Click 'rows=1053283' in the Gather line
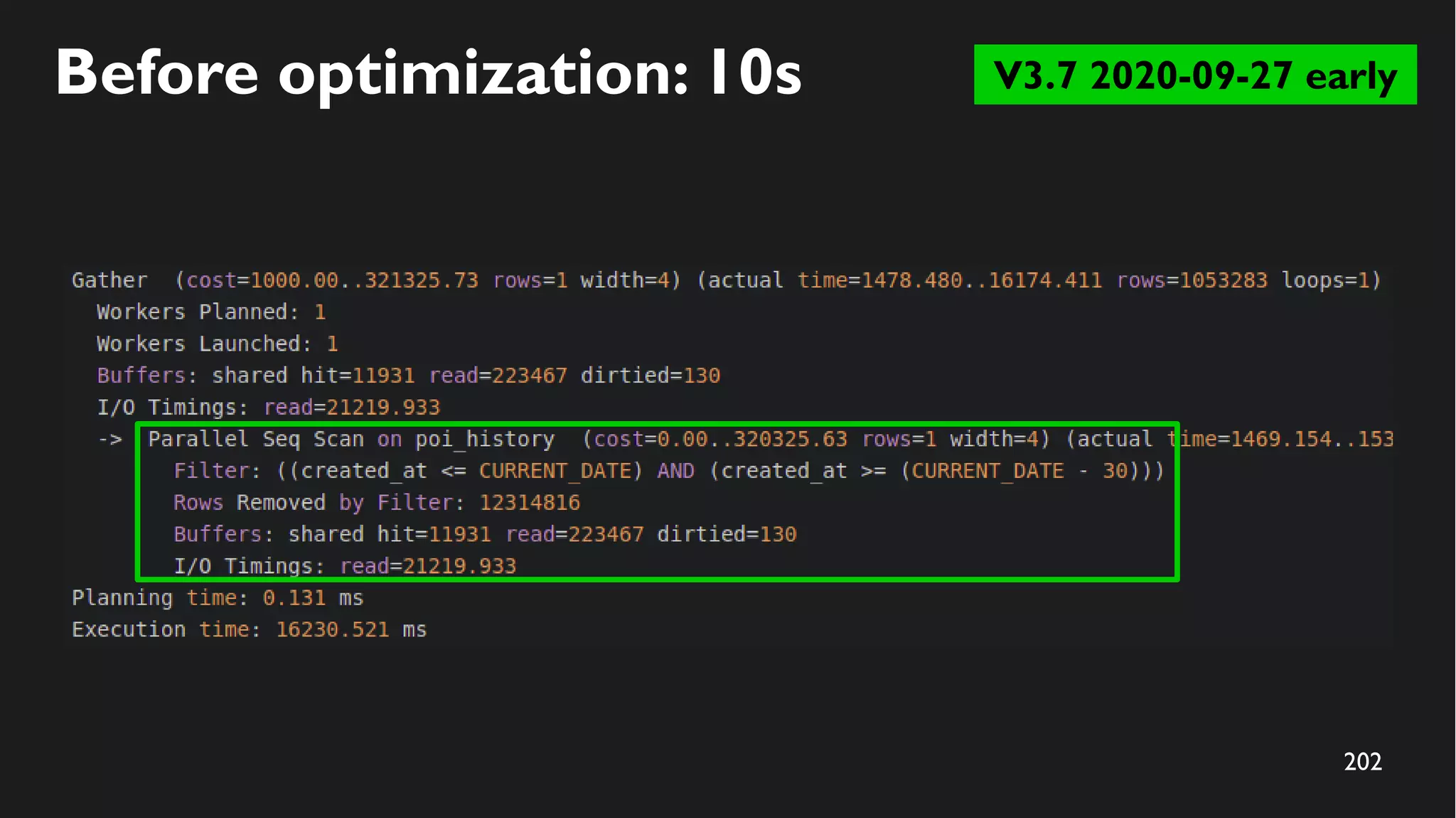The image size is (1456, 818). pos(1192,280)
